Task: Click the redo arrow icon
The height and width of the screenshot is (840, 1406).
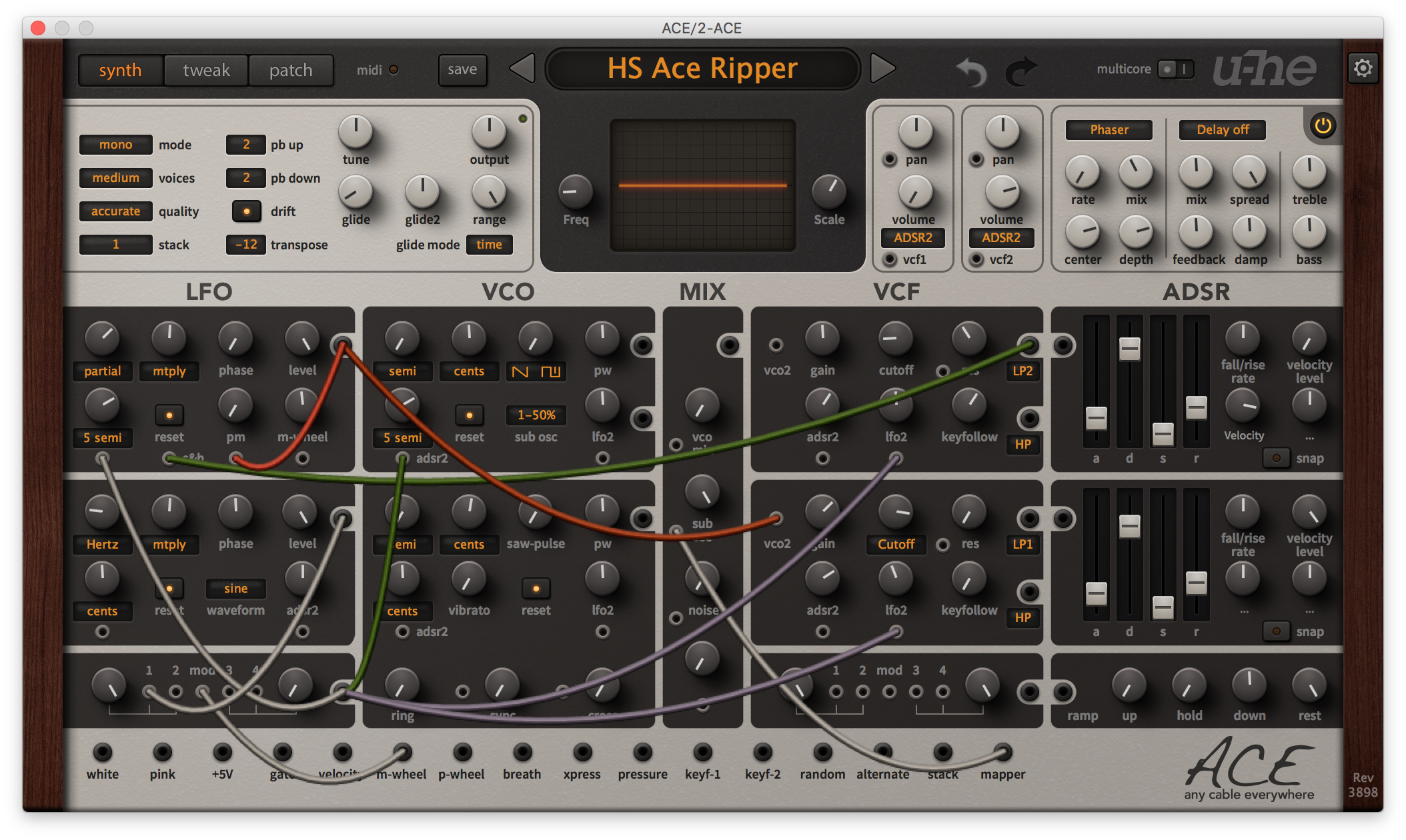Action: [1020, 71]
